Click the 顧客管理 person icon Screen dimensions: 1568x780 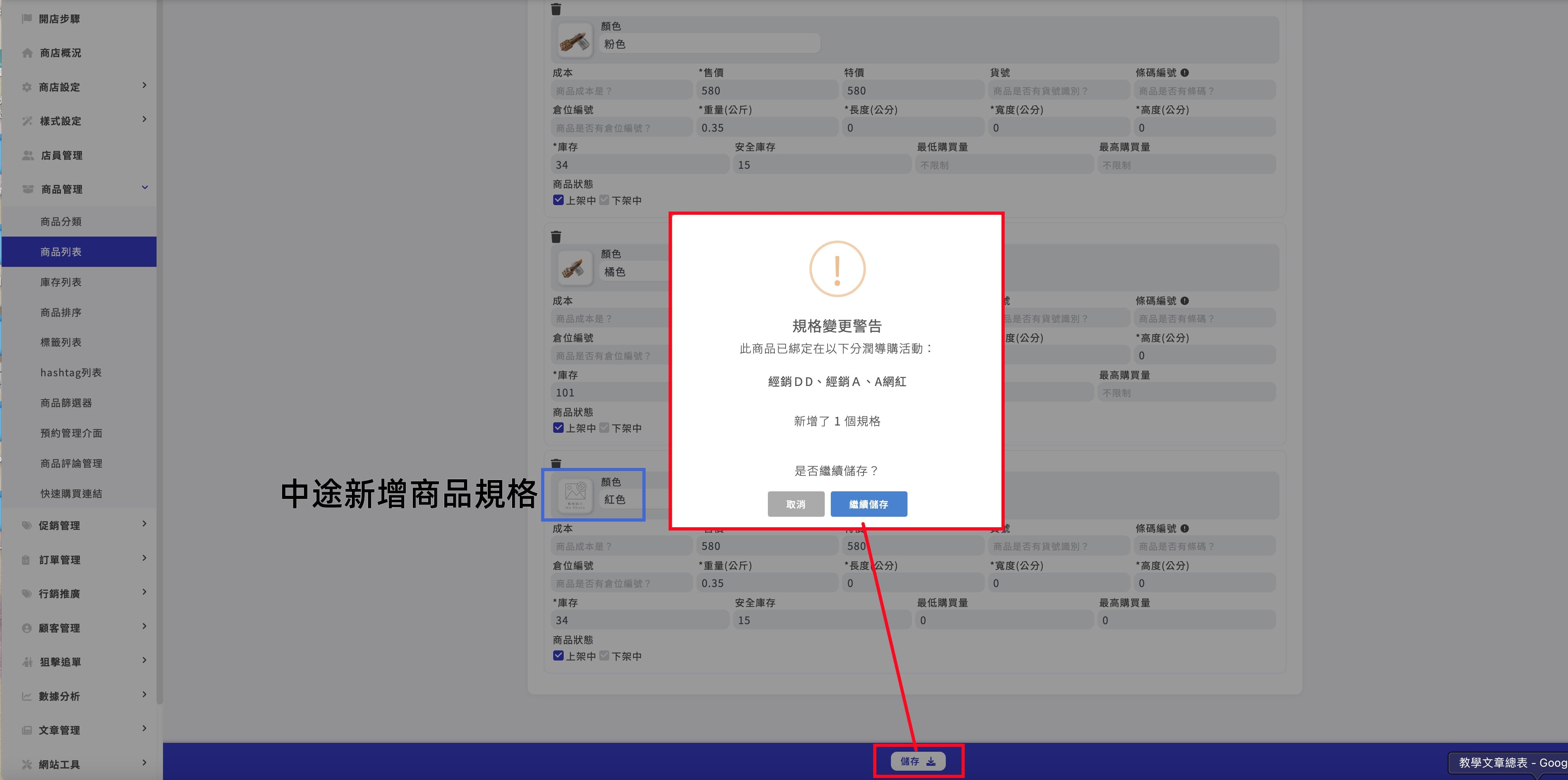tap(27, 628)
